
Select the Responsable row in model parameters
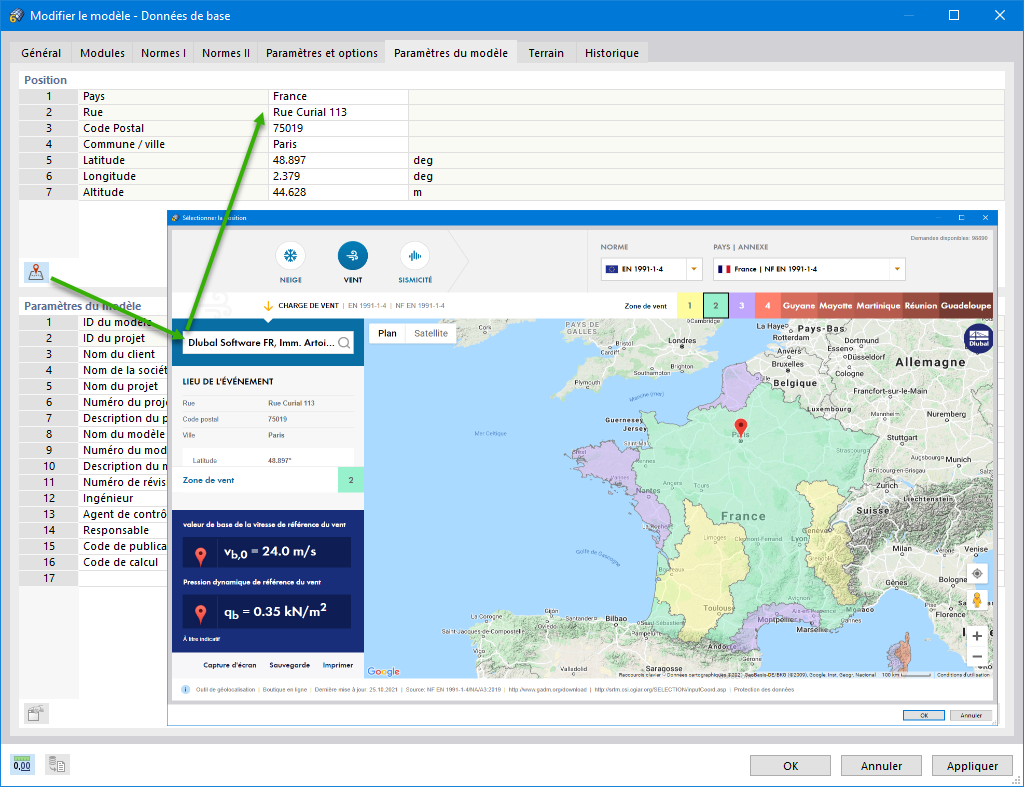tap(93, 530)
